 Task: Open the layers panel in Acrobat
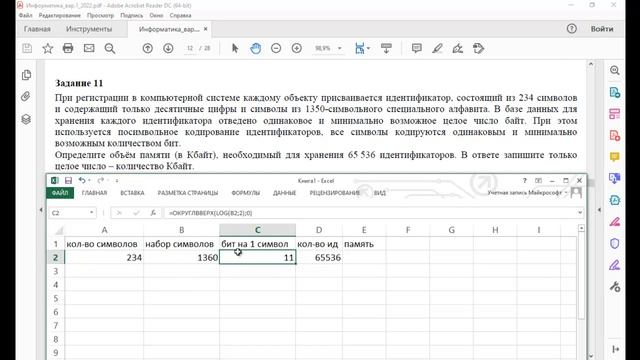26,119
